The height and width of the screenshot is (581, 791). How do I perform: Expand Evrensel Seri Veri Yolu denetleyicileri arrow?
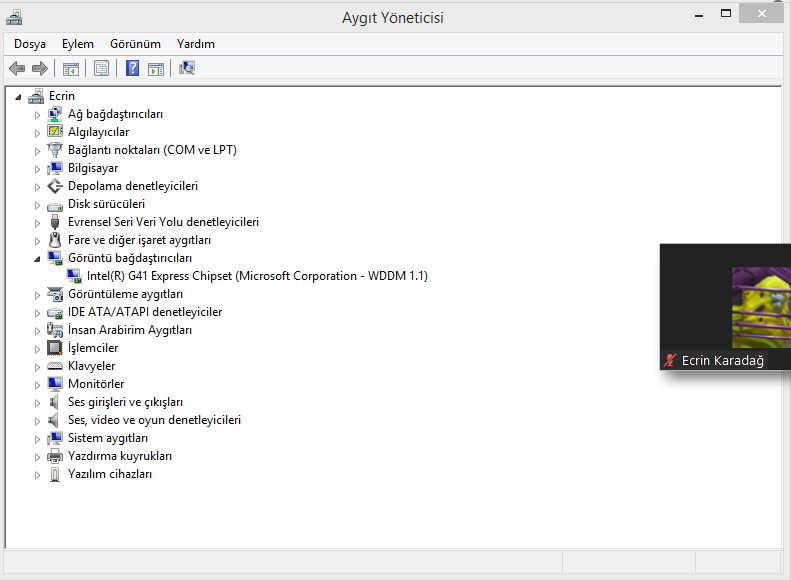pyautogui.click(x=37, y=223)
